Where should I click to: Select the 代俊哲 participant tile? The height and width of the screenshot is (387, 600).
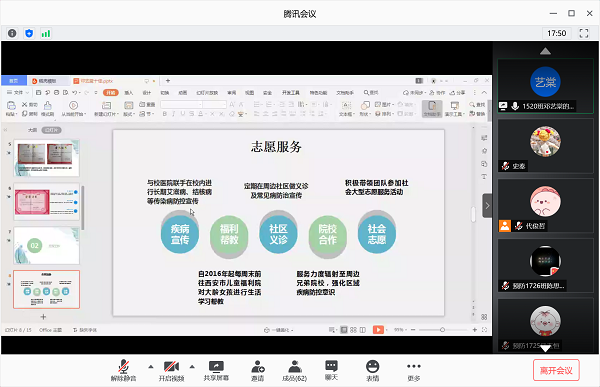[x=545, y=206]
